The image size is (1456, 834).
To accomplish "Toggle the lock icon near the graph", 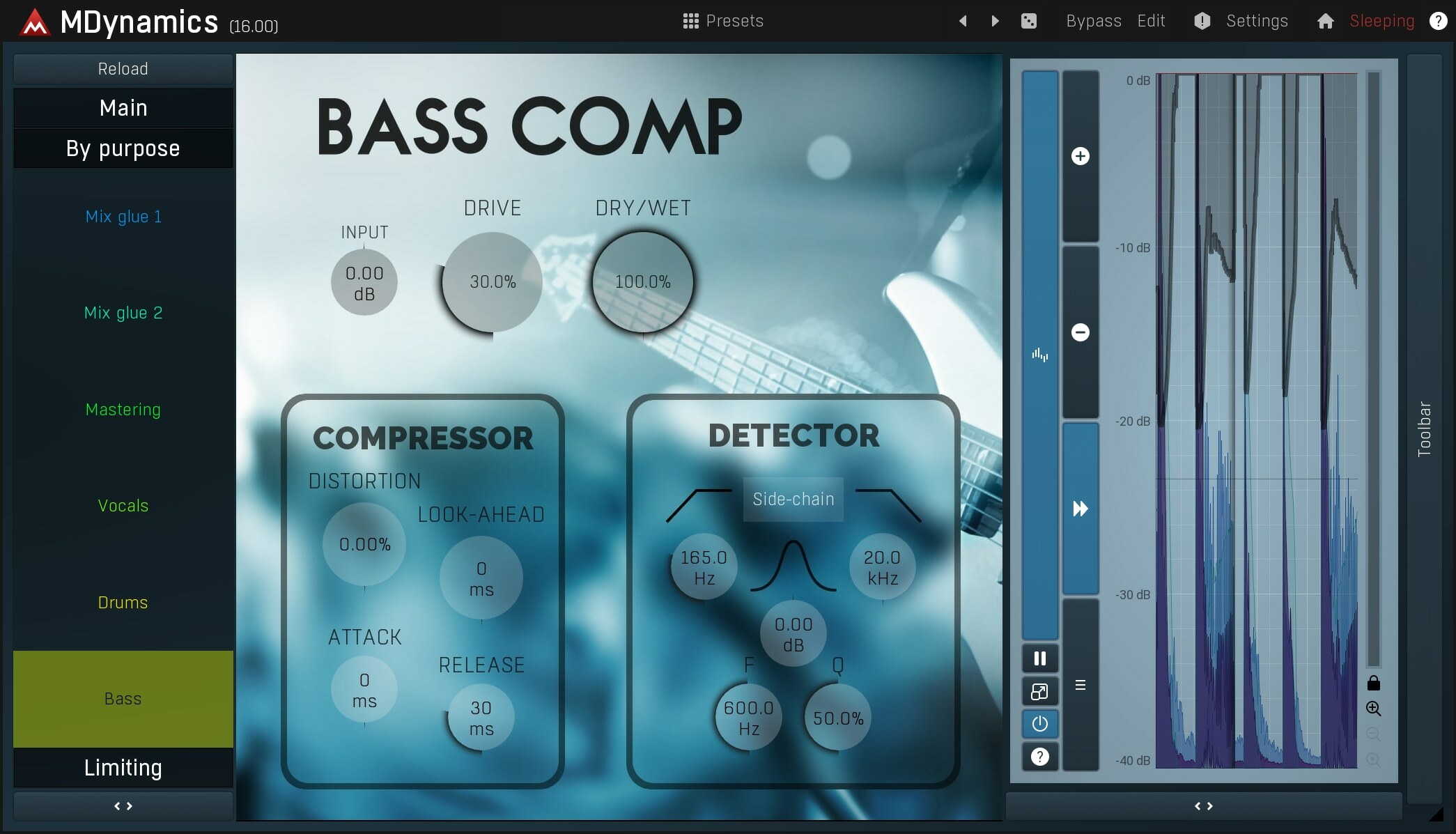I will coord(1374,682).
